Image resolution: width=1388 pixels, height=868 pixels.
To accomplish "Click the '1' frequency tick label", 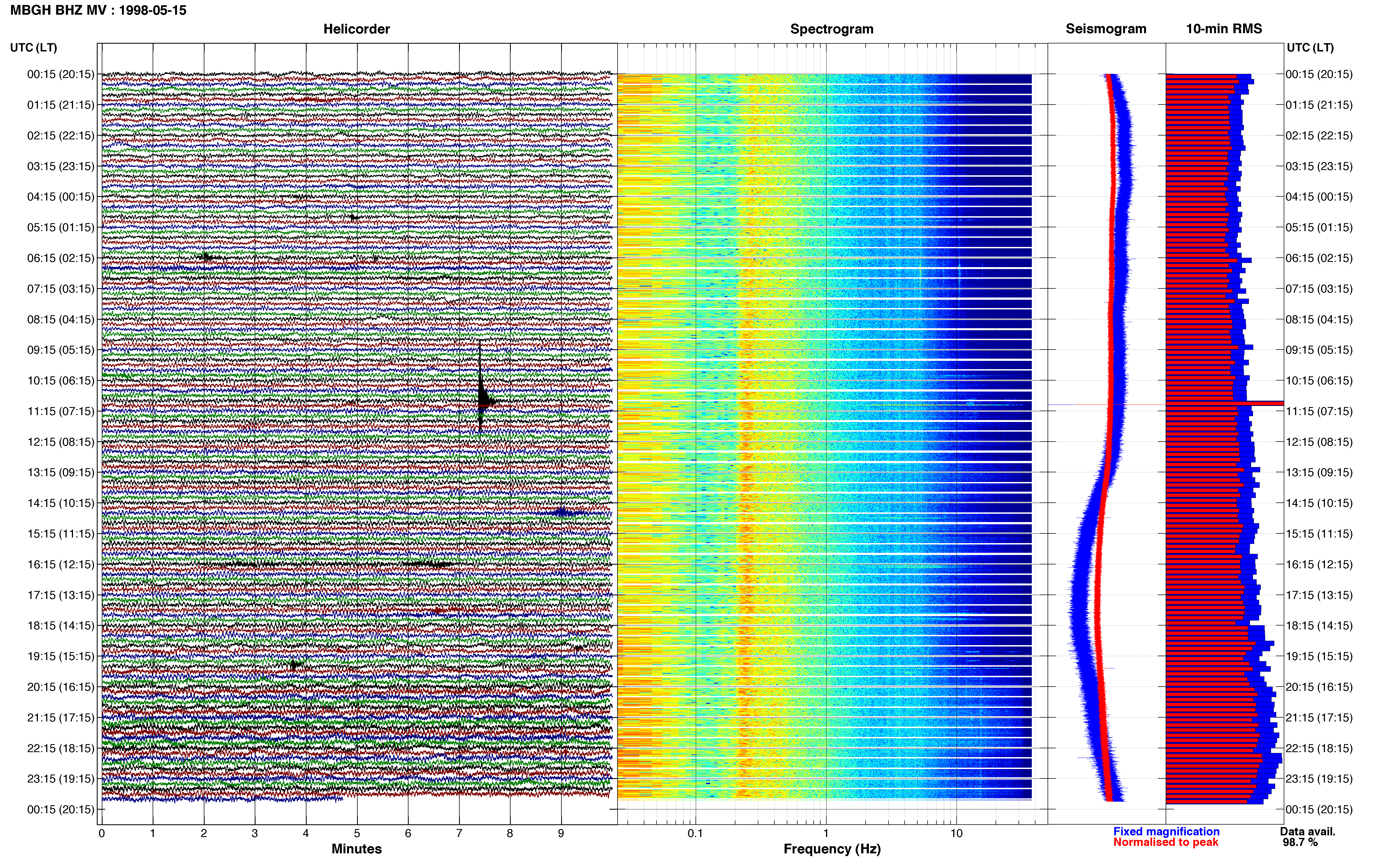I will click(x=826, y=833).
